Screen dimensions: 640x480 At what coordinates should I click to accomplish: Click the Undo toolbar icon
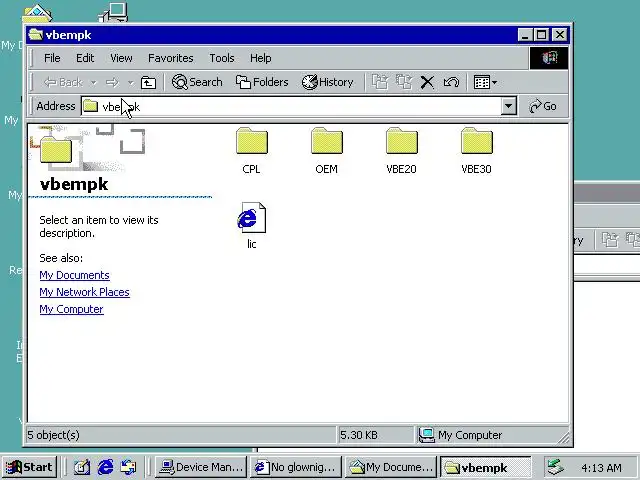tap(451, 82)
